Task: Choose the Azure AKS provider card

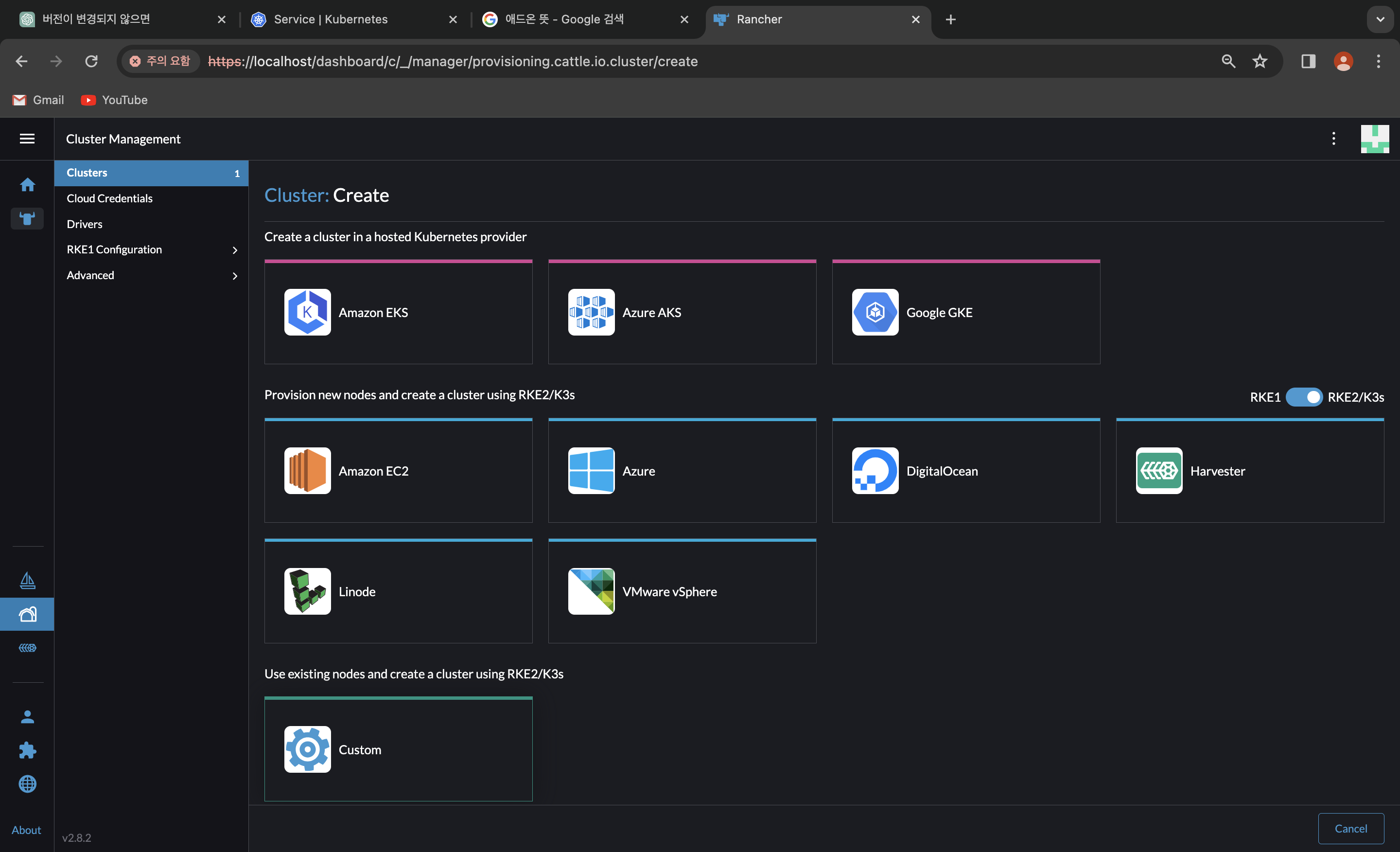Action: [x=682, y=312]
